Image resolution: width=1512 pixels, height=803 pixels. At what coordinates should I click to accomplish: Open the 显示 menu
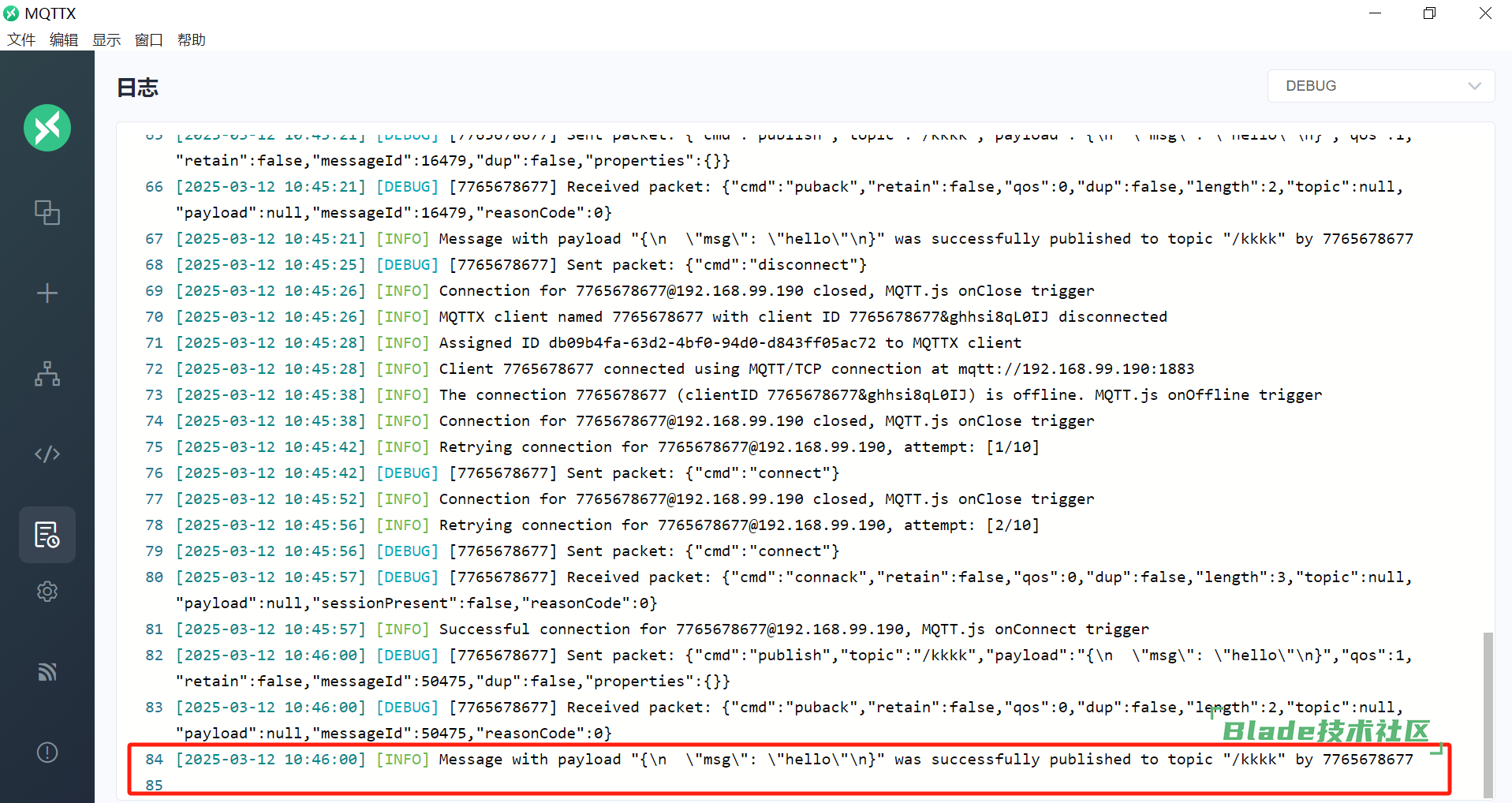106,39
